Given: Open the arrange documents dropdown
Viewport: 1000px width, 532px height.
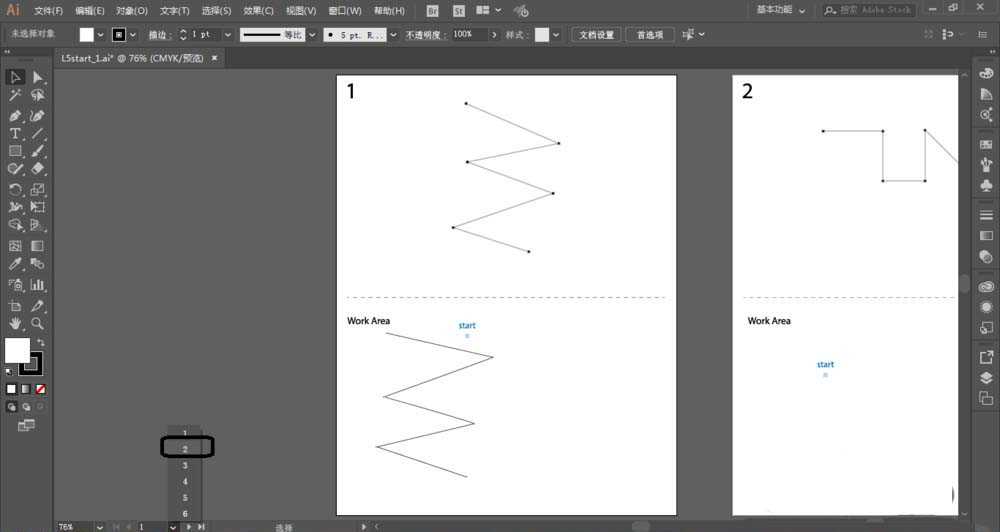Looking at the screenshot, I should pyautogui.click(x=489, y=10).
